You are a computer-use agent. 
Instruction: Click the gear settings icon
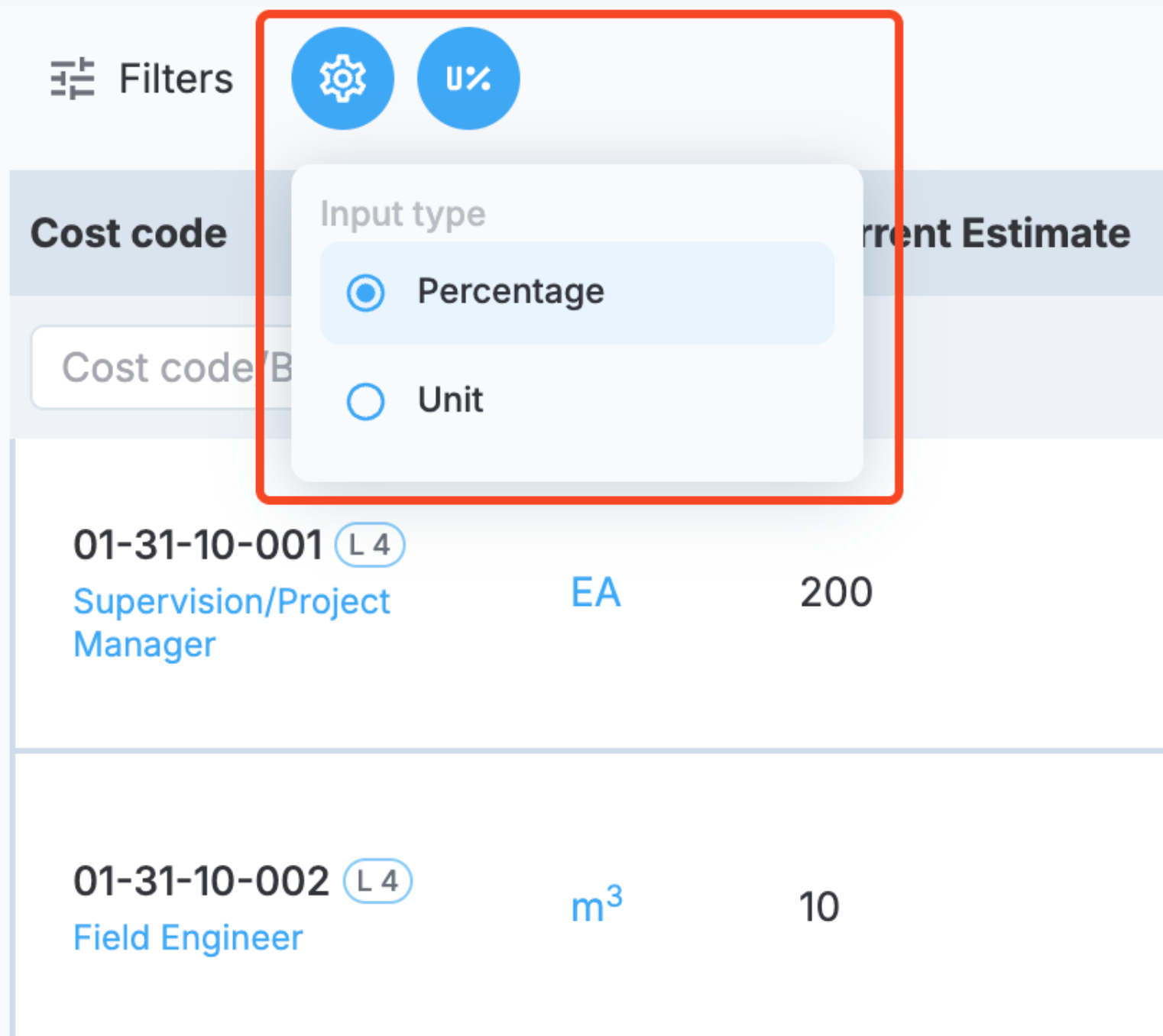[x=342, y=79]
